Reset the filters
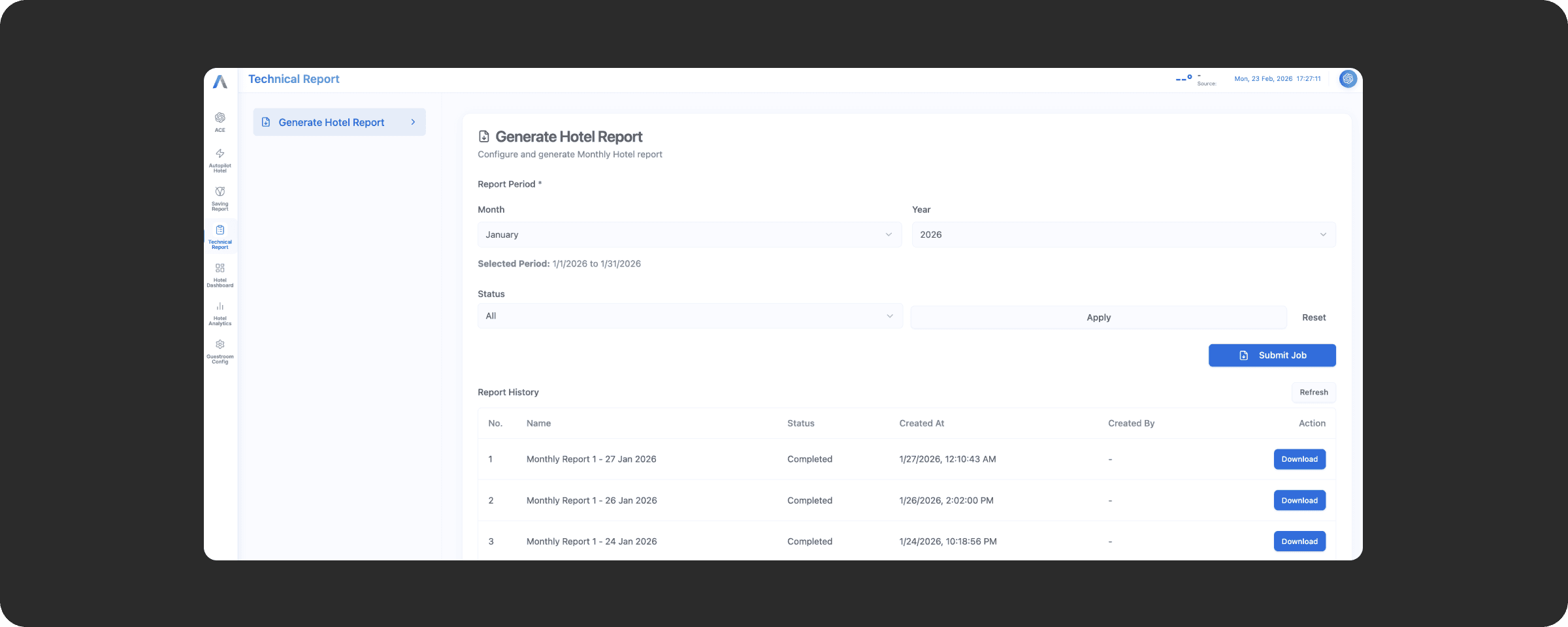The height and width of the screenshot is (627, 1568). [x=1313, y=317]
